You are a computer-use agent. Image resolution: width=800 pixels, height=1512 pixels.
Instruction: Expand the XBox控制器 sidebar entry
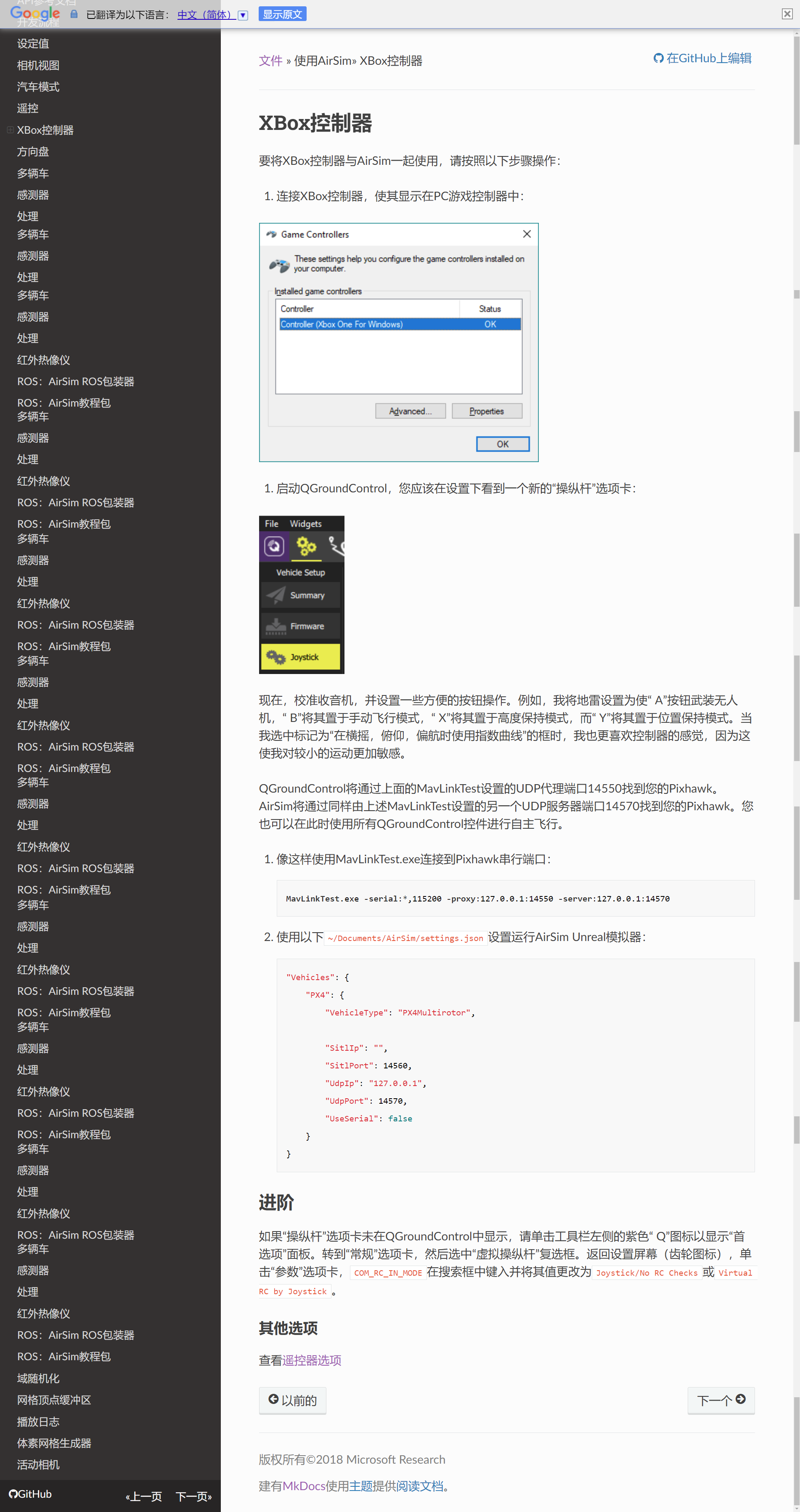tap(10, 130)
